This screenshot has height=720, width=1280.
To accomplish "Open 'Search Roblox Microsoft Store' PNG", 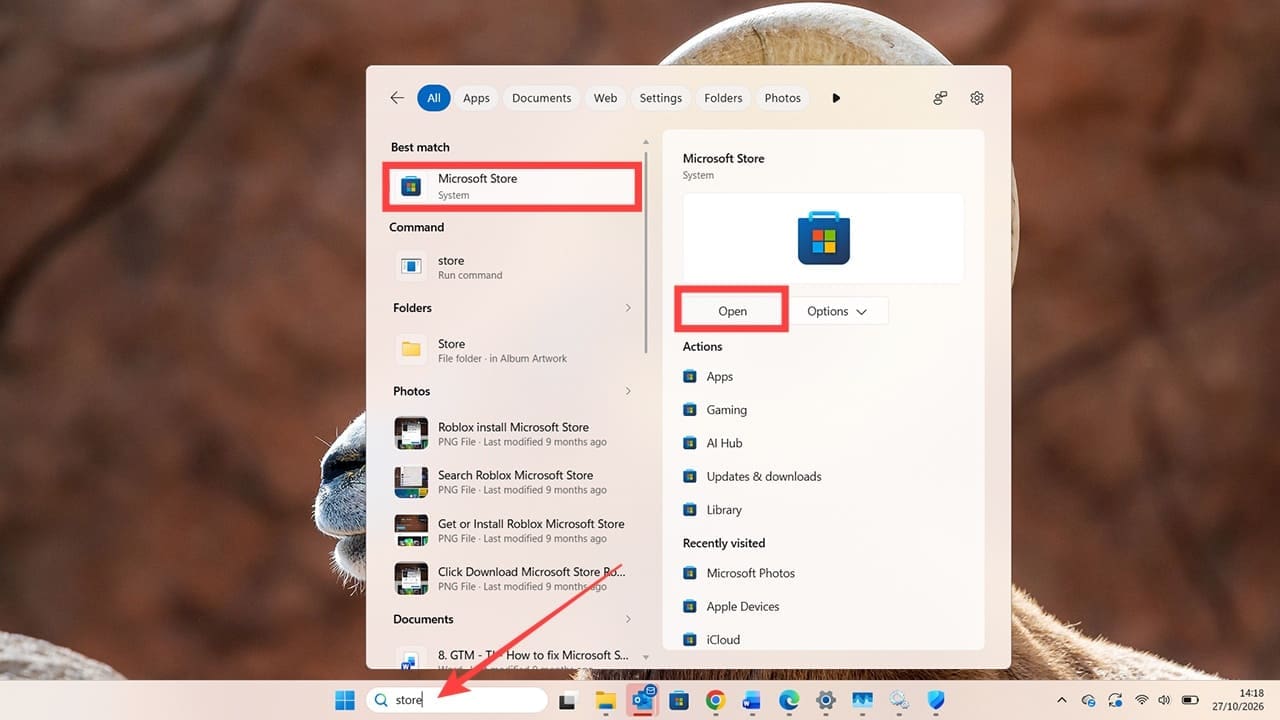I will click(x=512, y=482).
